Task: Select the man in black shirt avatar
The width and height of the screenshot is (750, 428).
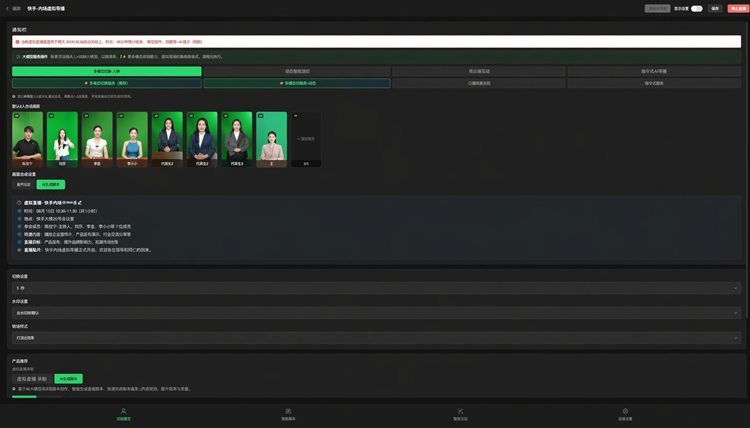Action: click(27, 140)
